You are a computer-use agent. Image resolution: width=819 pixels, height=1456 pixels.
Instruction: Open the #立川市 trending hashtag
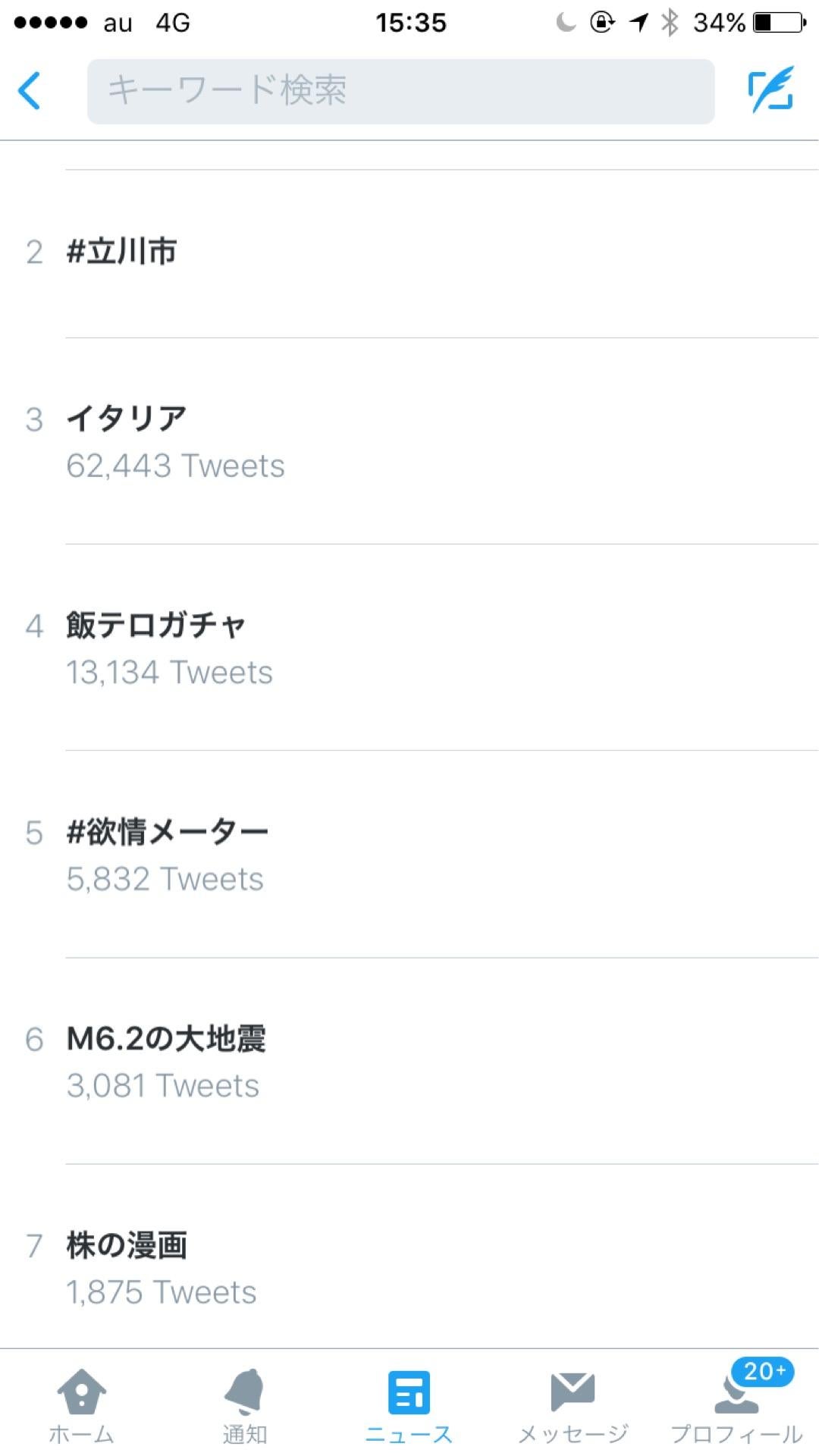tap(122, 252)
